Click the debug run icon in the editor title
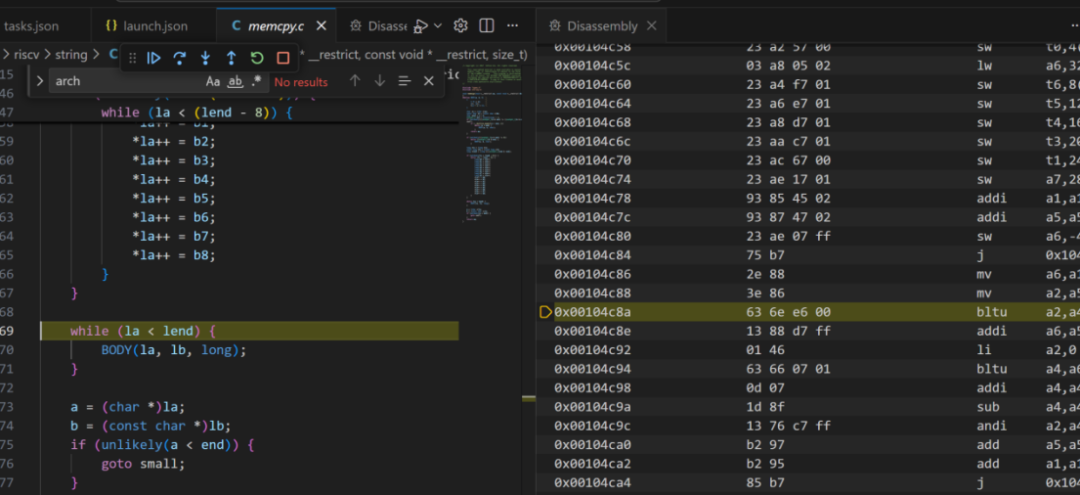 (419, 26)
